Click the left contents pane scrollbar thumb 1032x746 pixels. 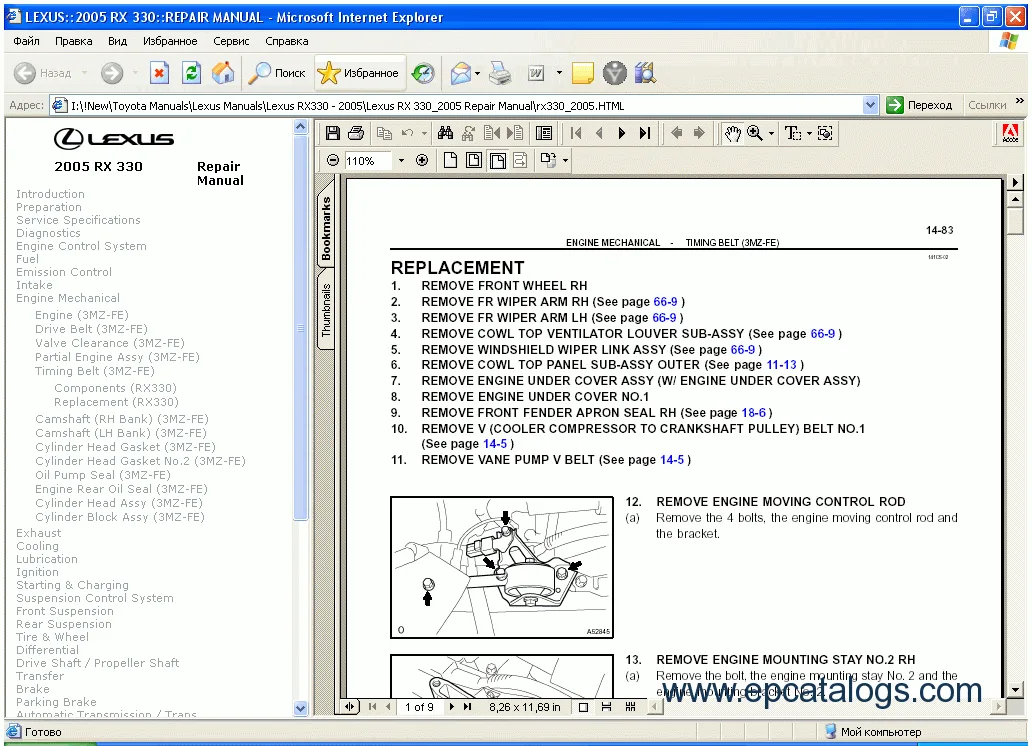coord(301,328)
